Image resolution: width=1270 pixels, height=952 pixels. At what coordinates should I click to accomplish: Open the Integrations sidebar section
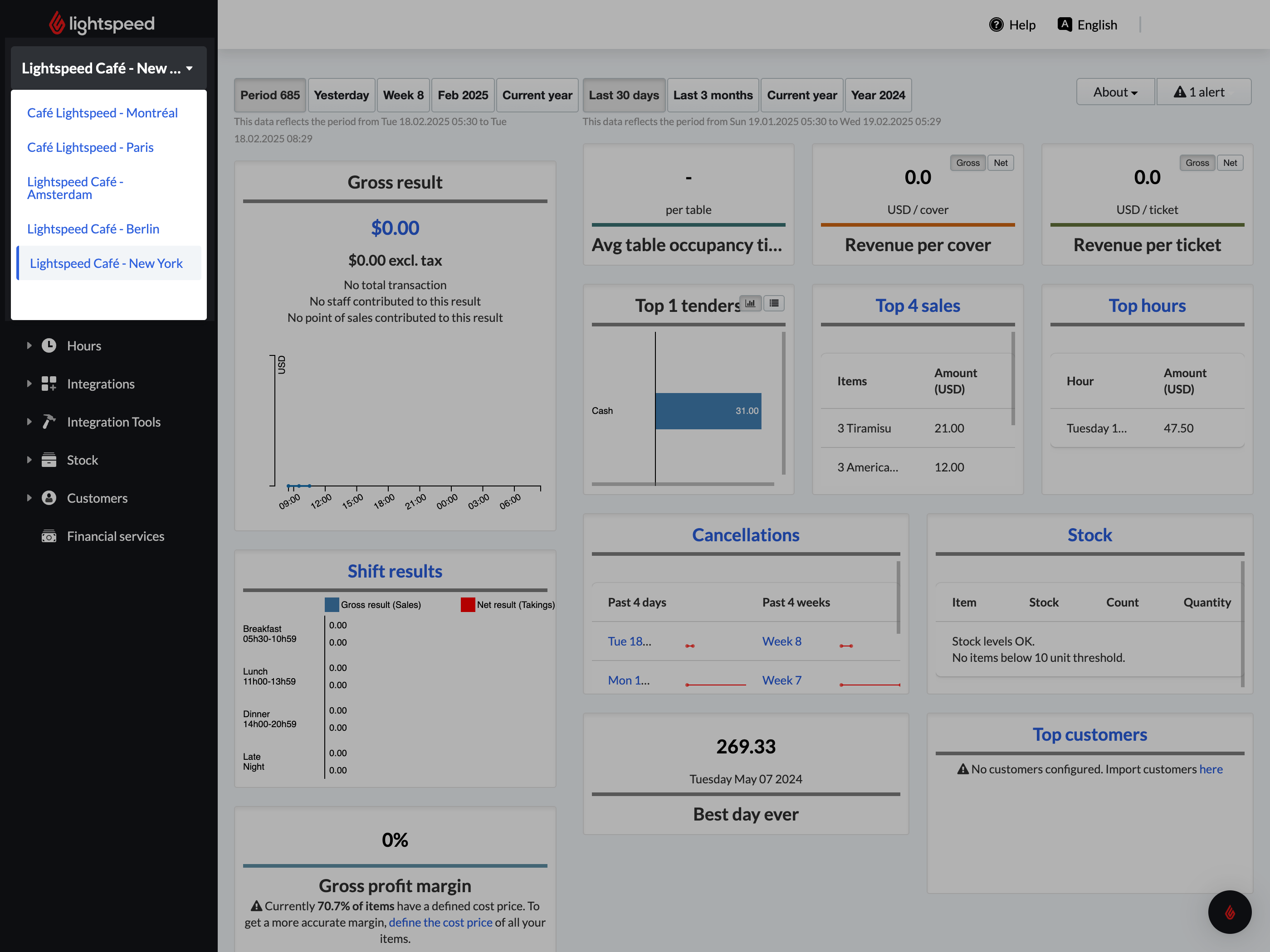point(101,384)
